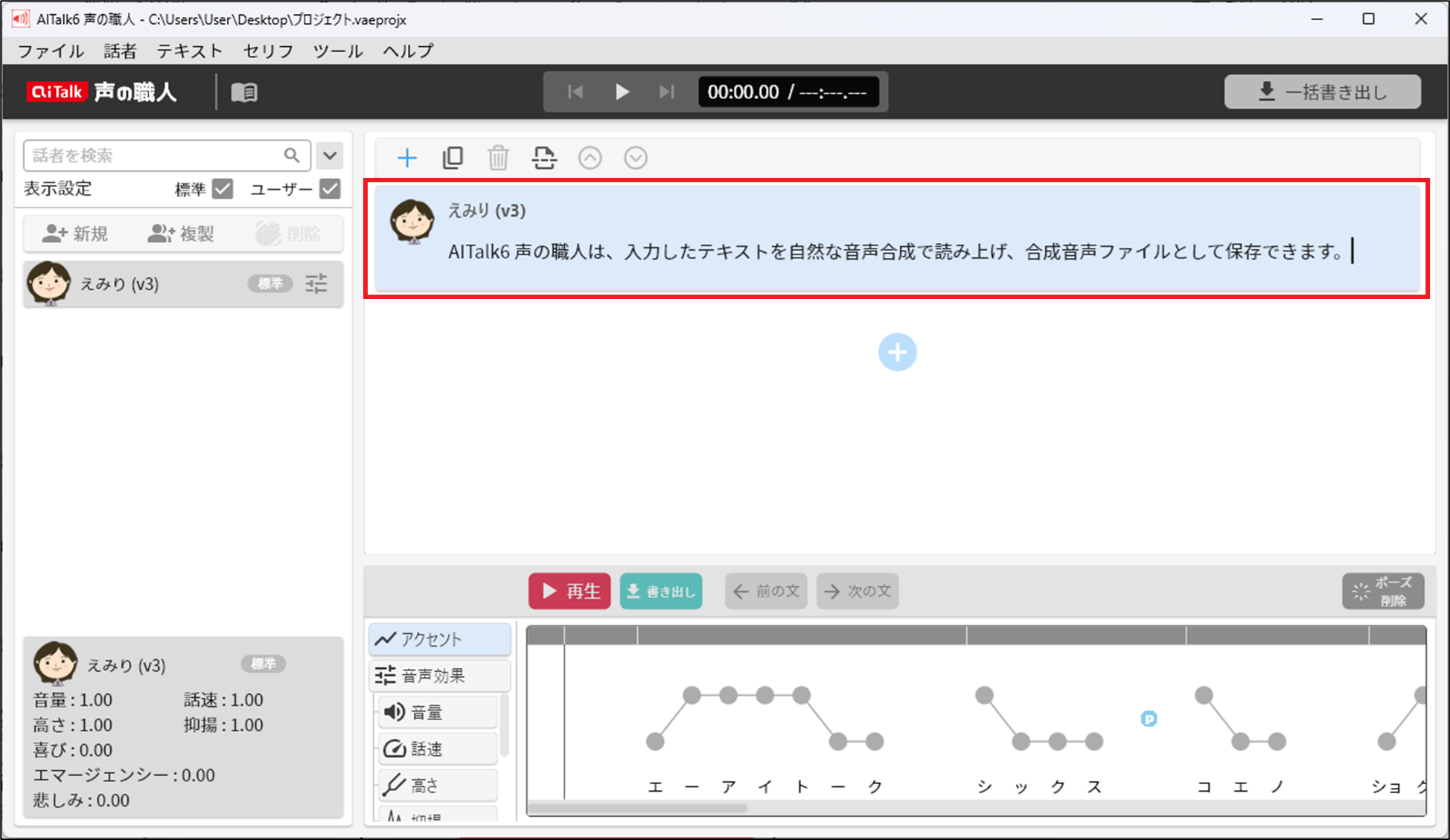Click the 悲しみ : 0.00 value
This screenshot has height=840, width=1450.
(x=81, y=801)
